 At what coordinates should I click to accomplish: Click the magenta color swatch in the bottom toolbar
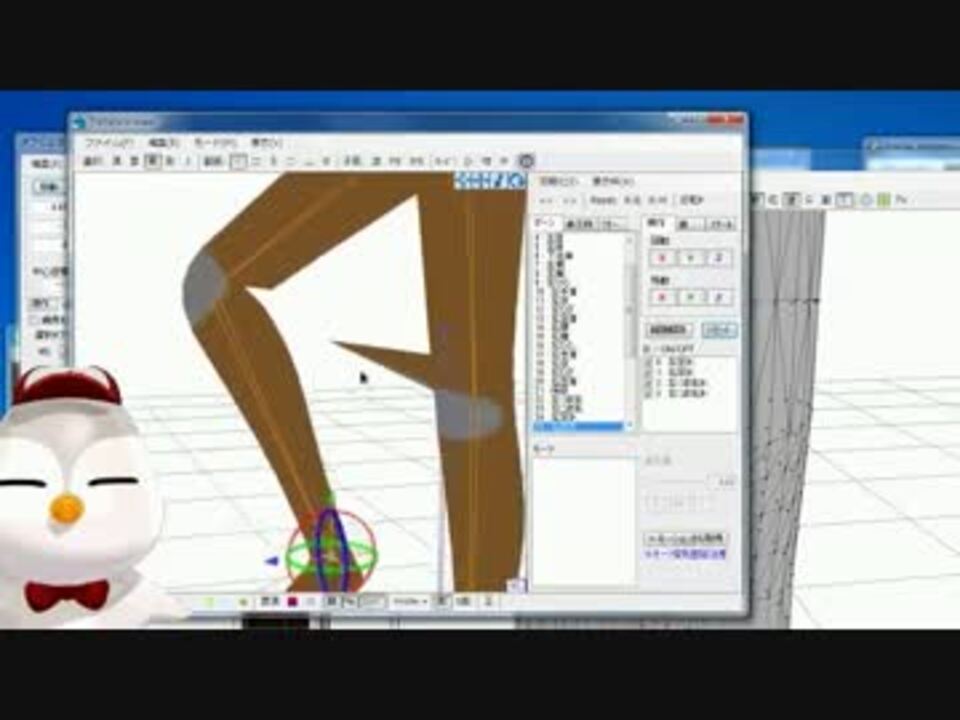[293, 602]
